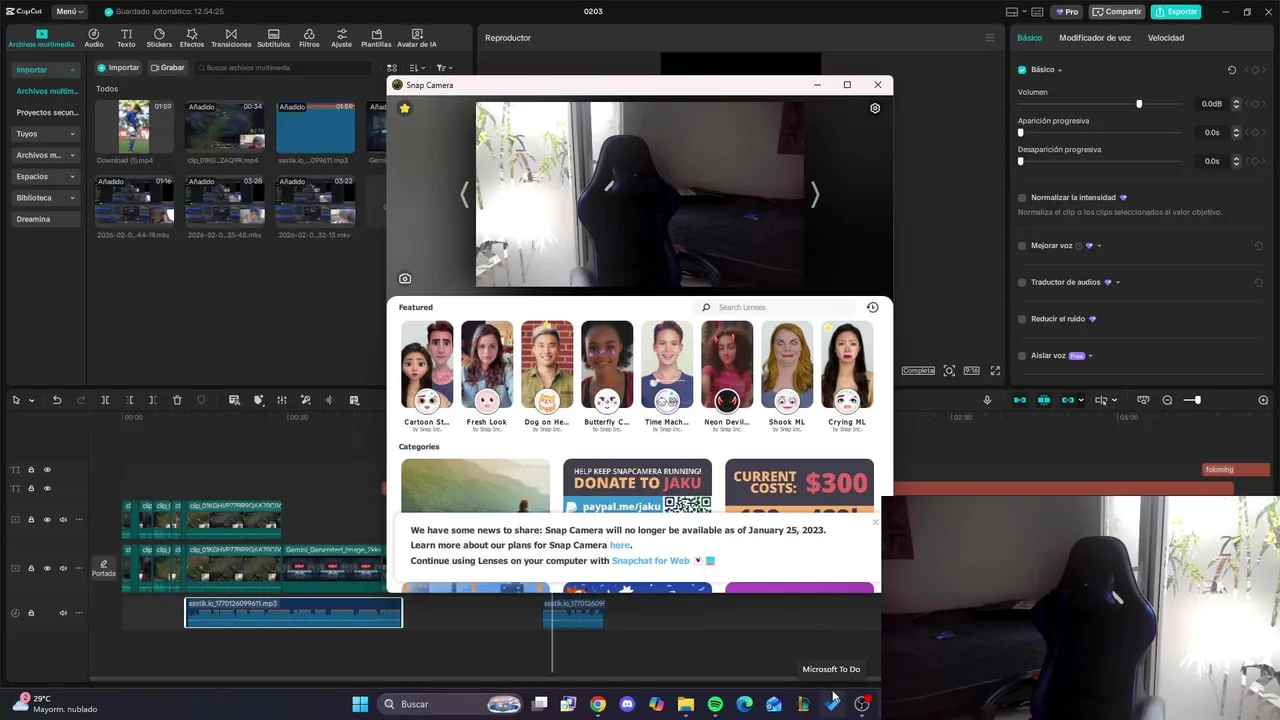Click the Portada cover button
Image resolution: width=1280 pixels, height=720 pixels.
(104, 568)
